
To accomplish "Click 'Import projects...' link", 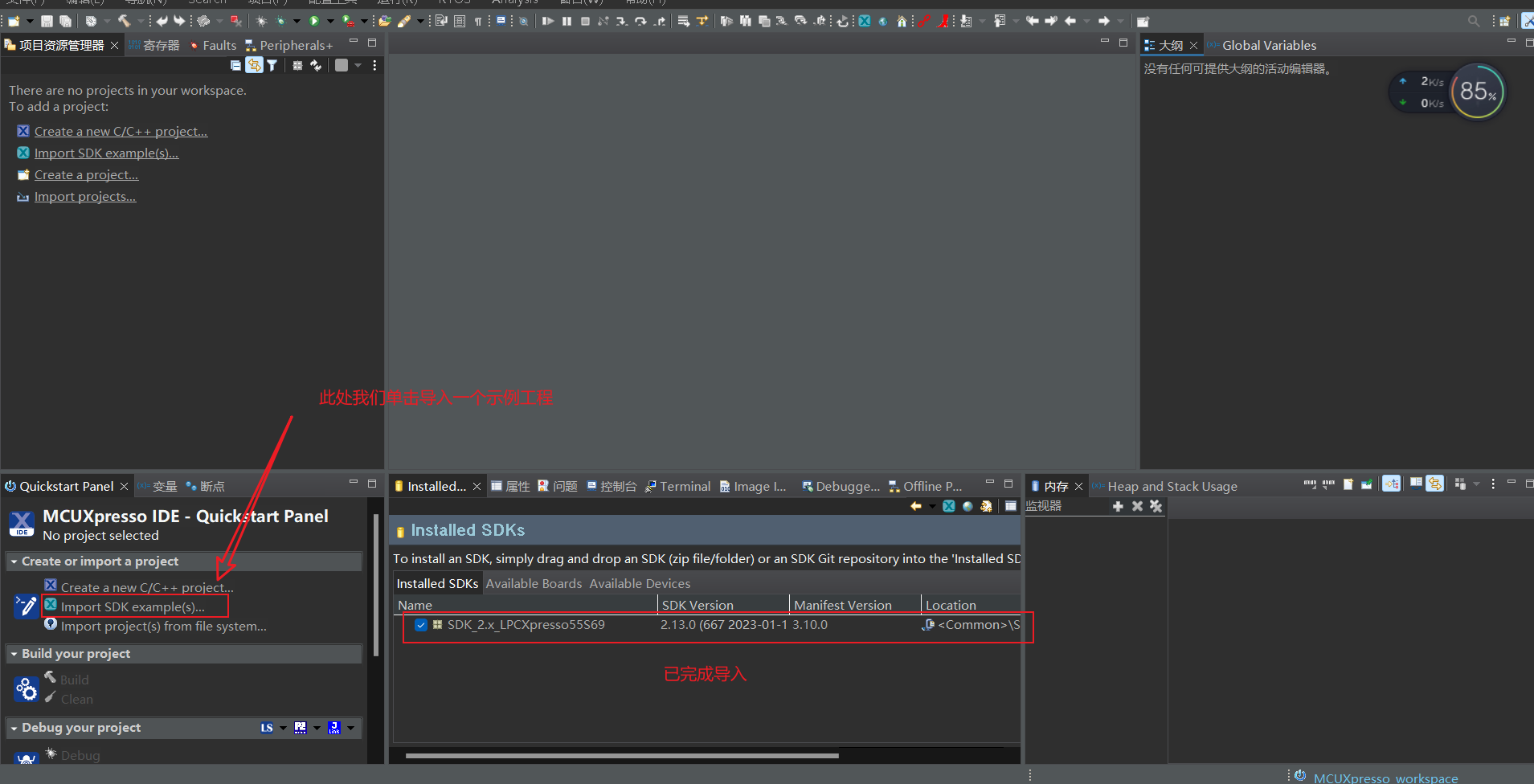I will tap(85, 197).
